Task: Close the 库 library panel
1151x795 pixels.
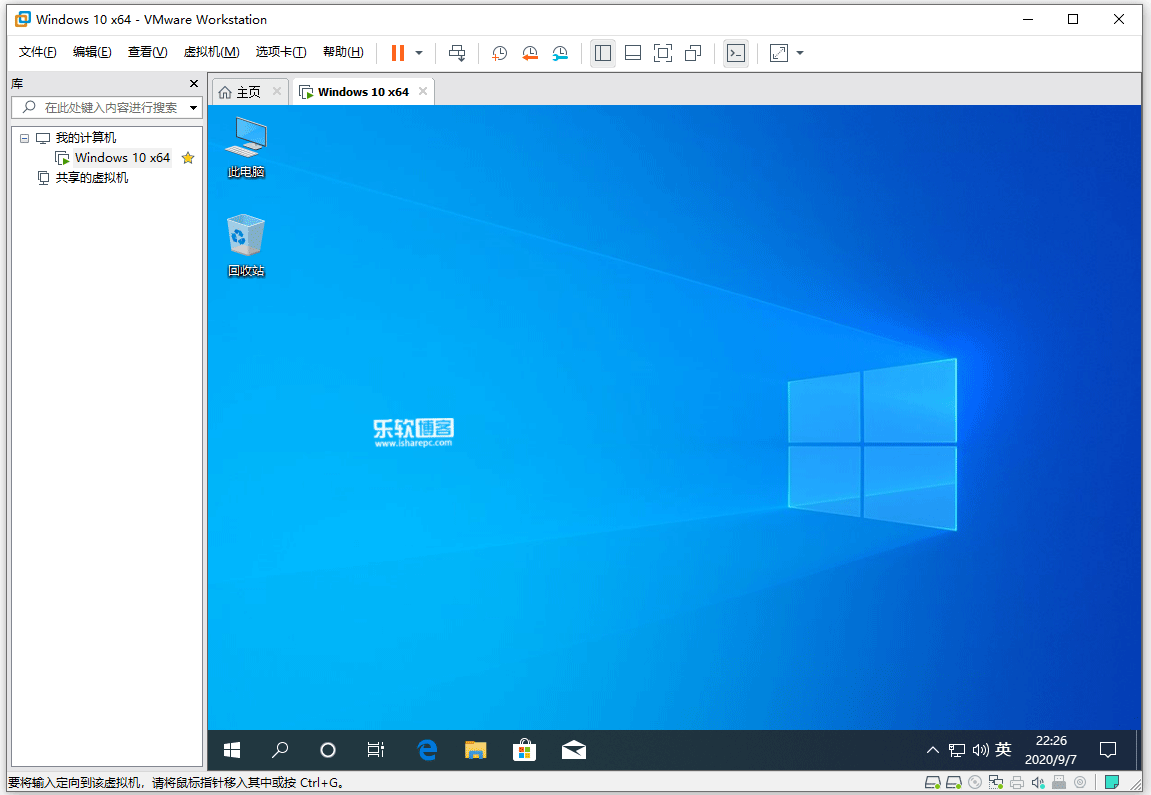Action: tap(194, 84)
